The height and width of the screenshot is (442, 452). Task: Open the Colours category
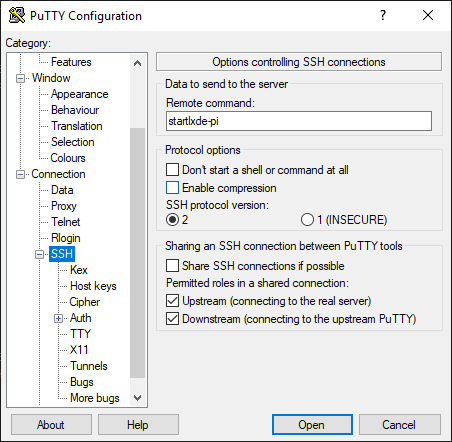[x=68, y=158]
